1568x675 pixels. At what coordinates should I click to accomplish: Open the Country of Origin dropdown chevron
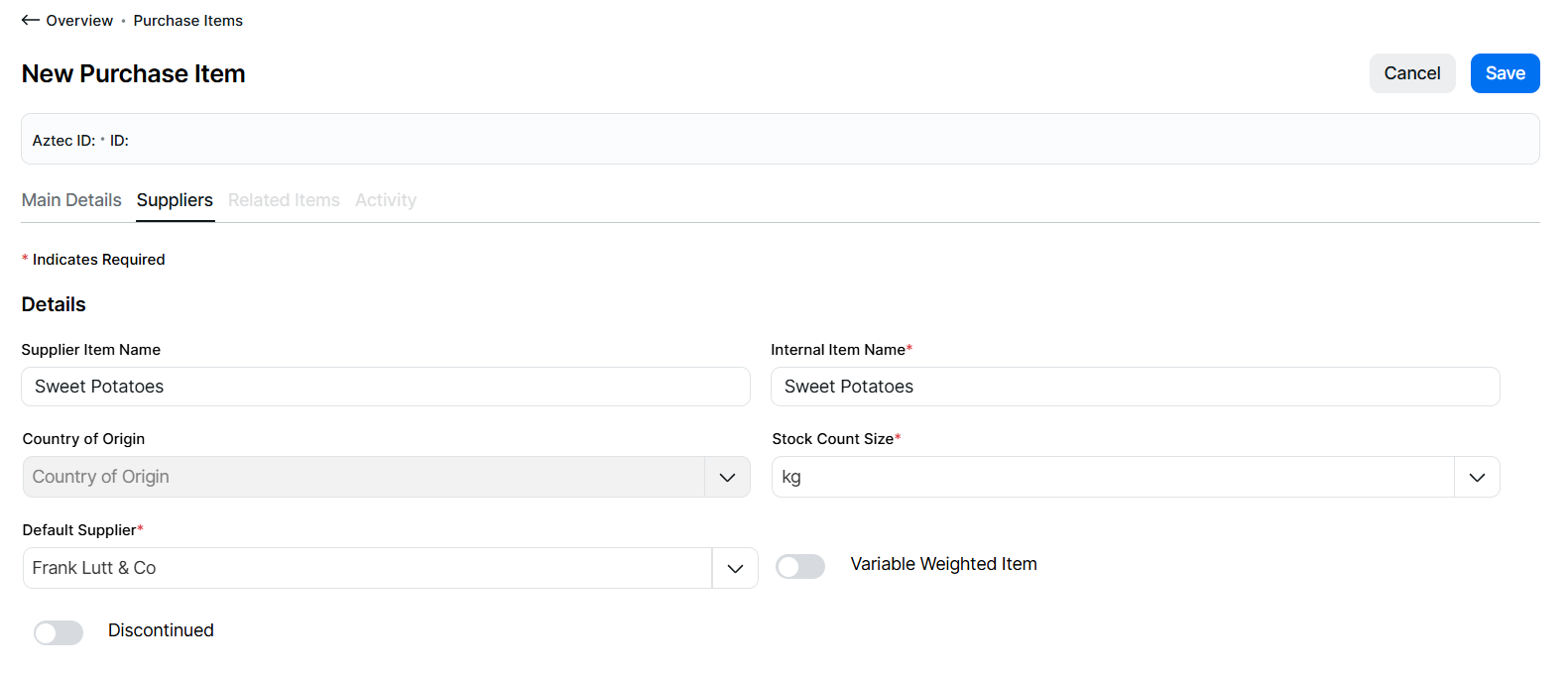[727, 477]
